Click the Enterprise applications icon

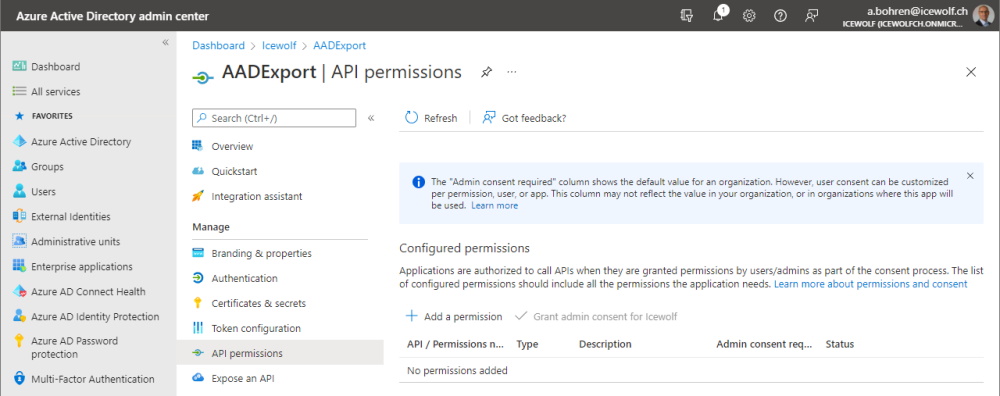(x=19, y=266)
